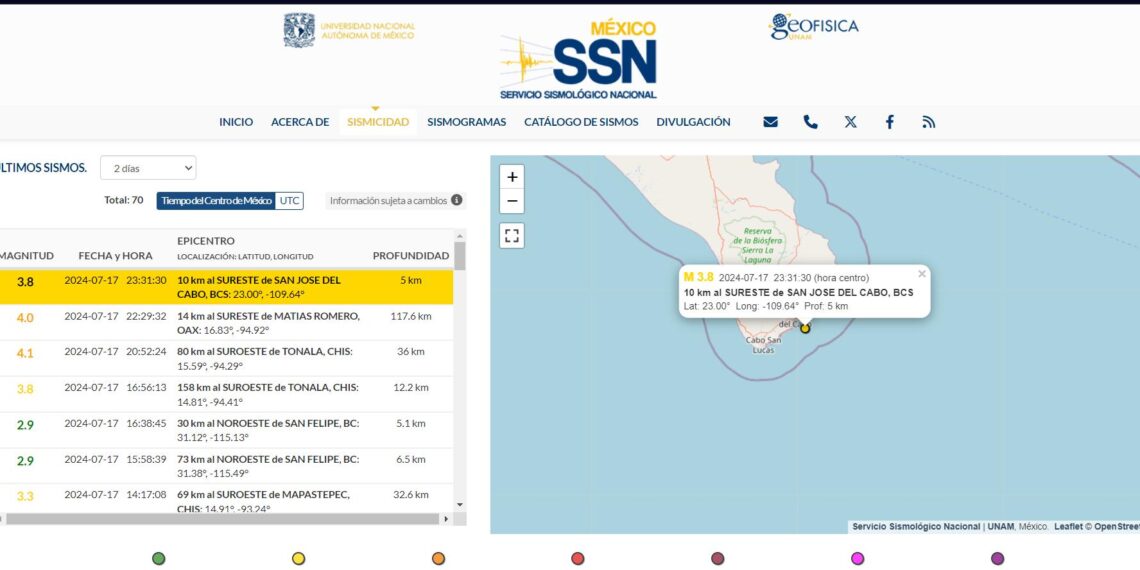Click the Cabo San Lucas map label
Image resolution: width=1140 pixels, height=570 pixels.
click(x=763, y=345)
